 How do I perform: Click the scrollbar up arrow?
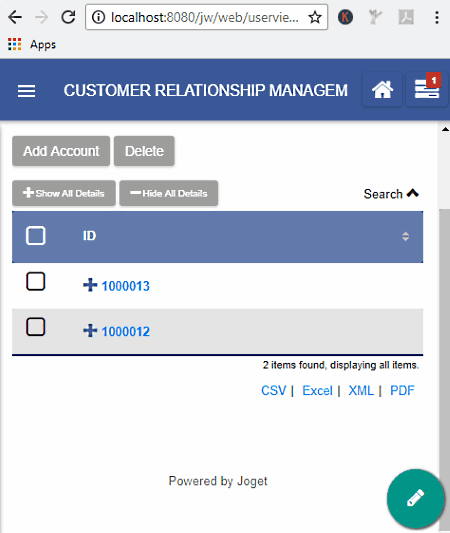click(x=445, y=129)
